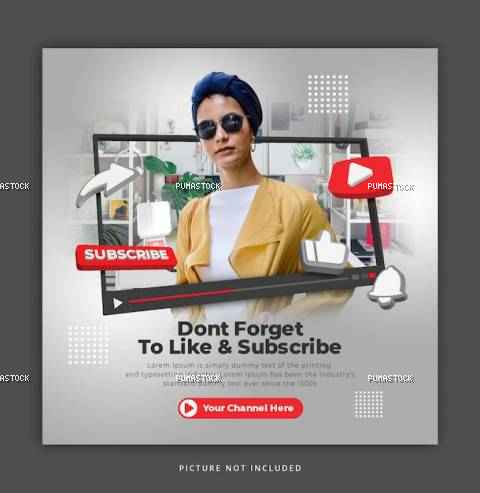This screenshot has height=493, width=480.
Task: Click the white notification bell icon
Action: click(x=387, y=287)
